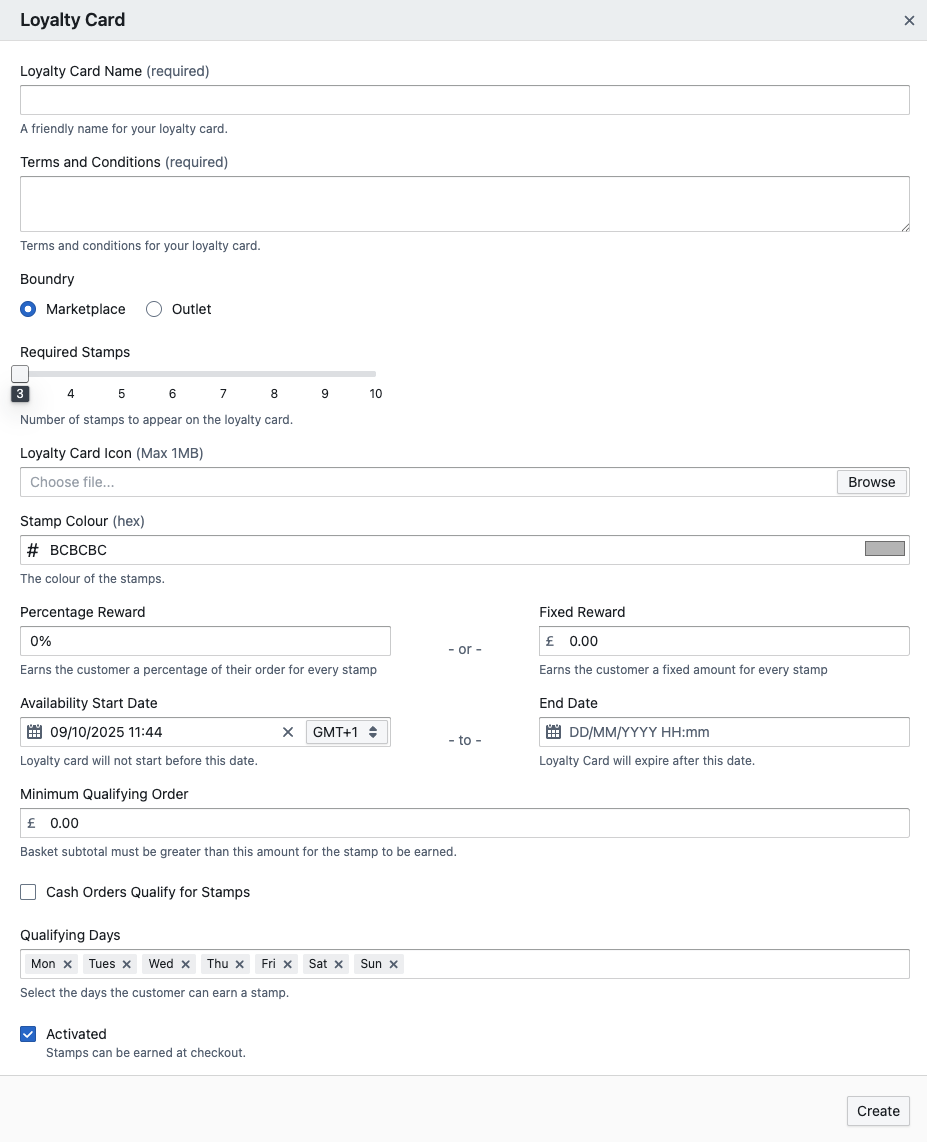Uncheck the Activated checkbox
Viewport: 927px width, 1142px height.
28,1034
